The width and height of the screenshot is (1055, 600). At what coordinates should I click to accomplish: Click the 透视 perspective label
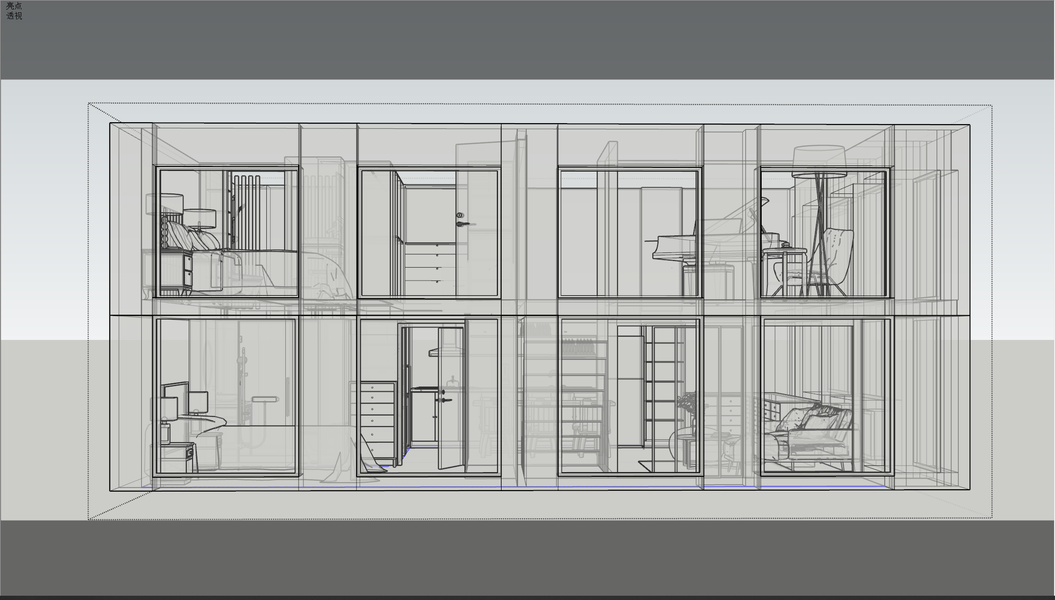click(x=14, y=15)
